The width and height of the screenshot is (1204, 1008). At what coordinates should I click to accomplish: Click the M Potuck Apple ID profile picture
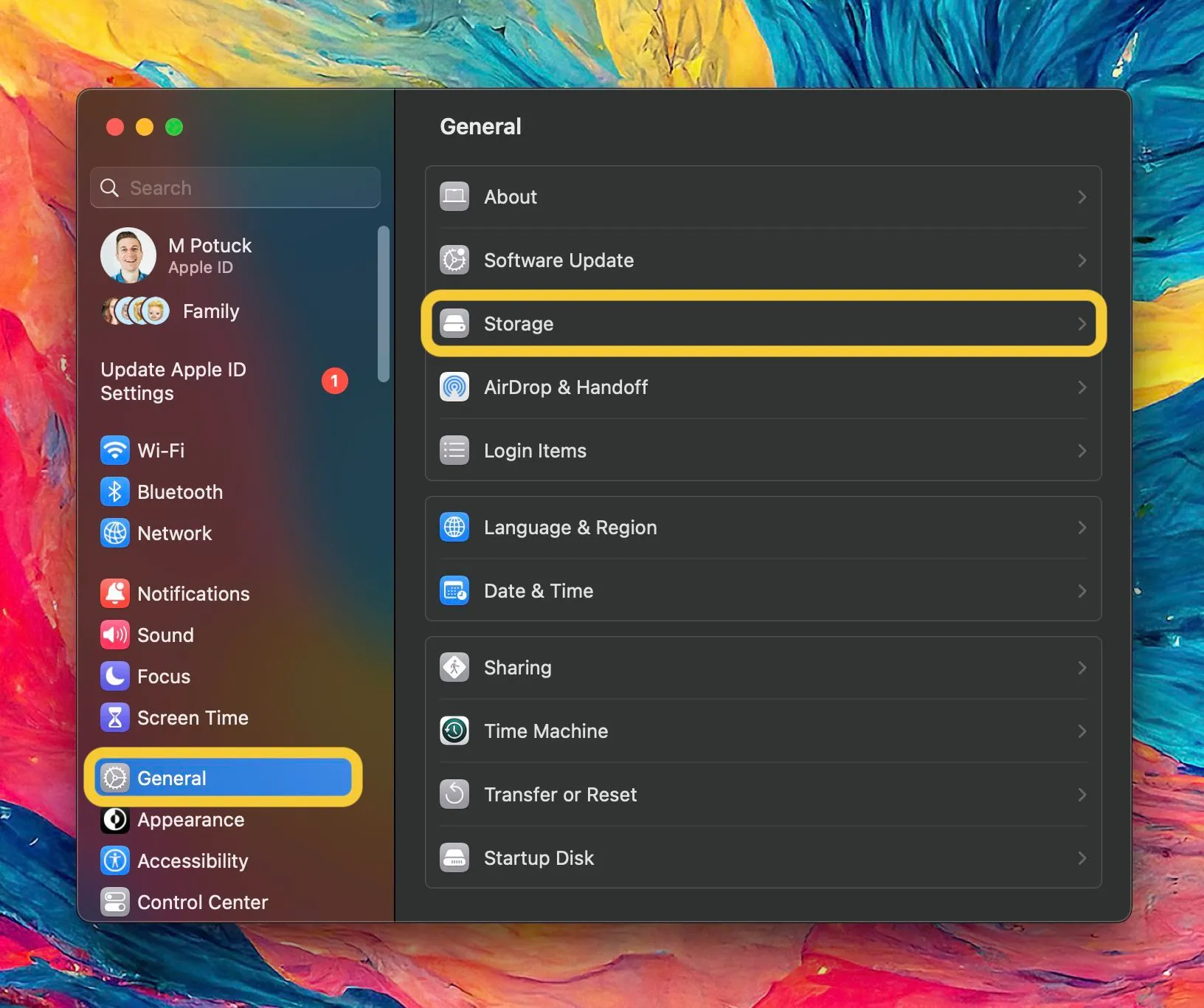click(x=129, y=255)
